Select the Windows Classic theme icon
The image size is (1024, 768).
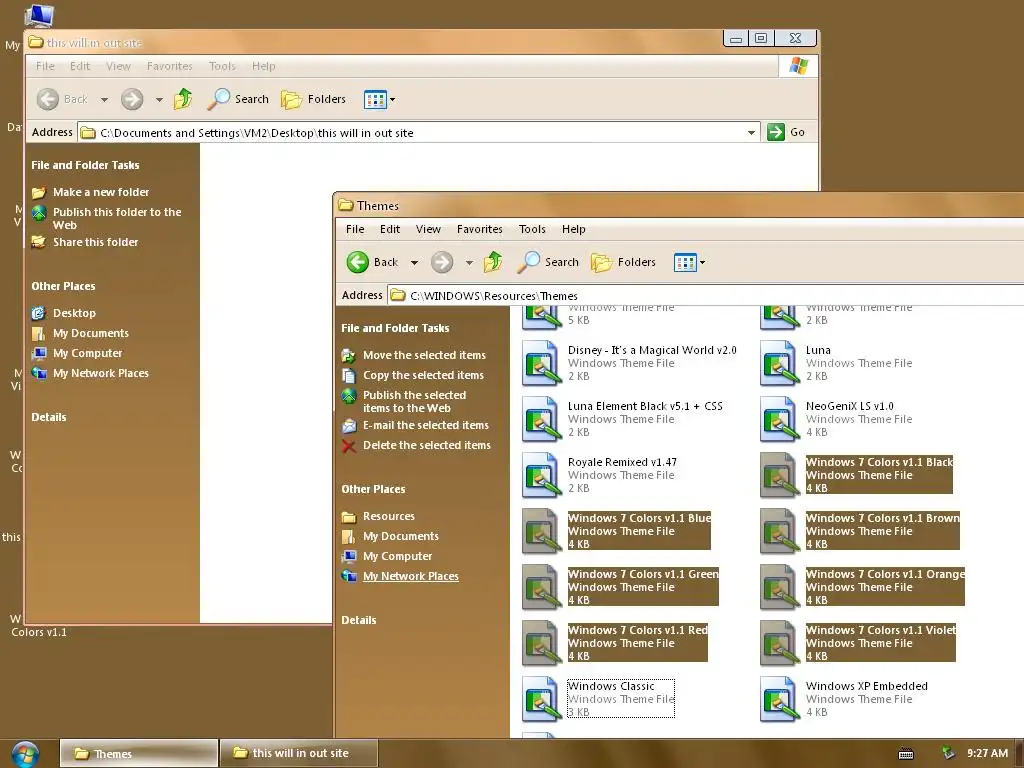pyautogui.click(x=541, y=699)
